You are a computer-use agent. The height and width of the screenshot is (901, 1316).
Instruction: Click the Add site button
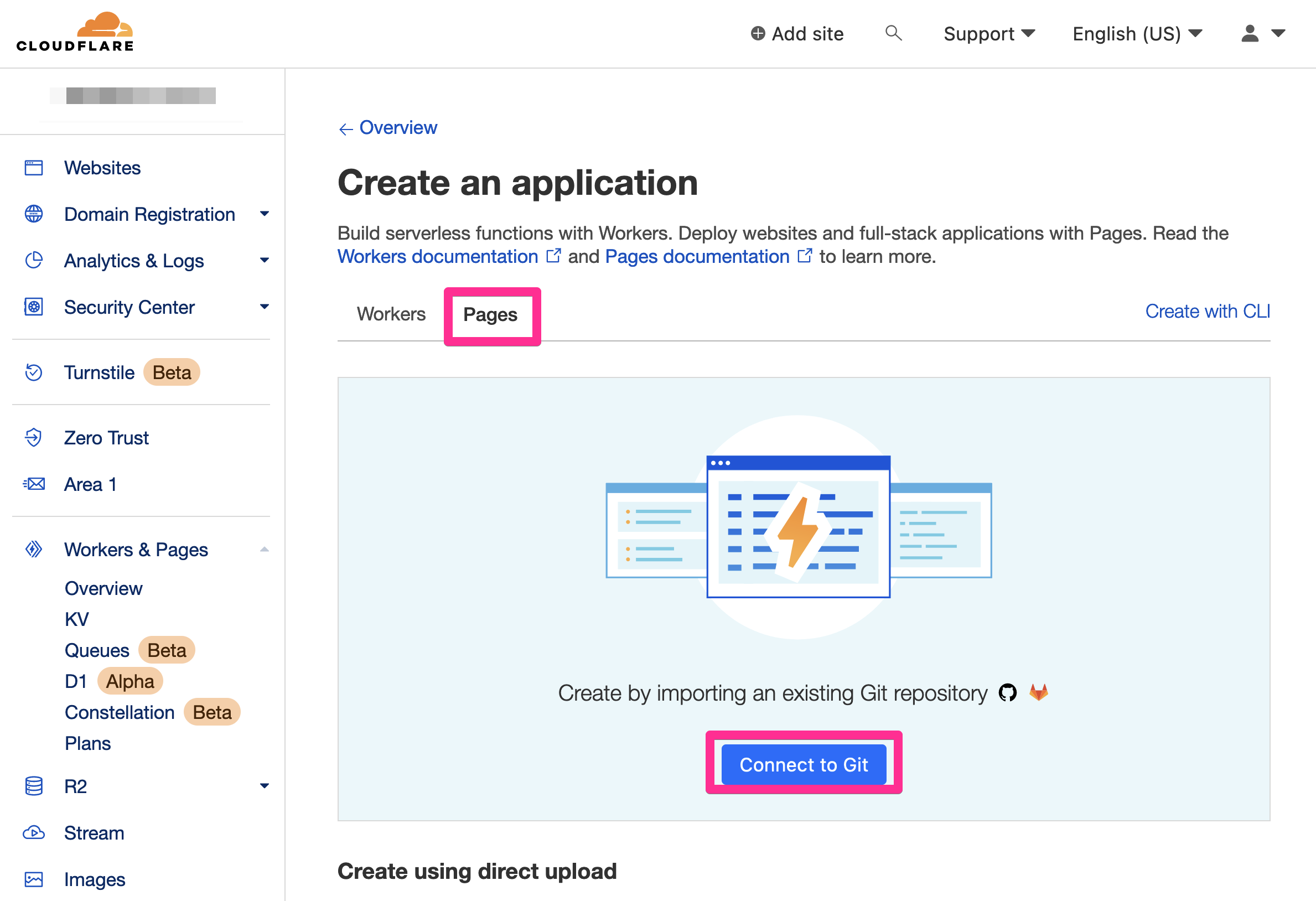coord(797,33)
